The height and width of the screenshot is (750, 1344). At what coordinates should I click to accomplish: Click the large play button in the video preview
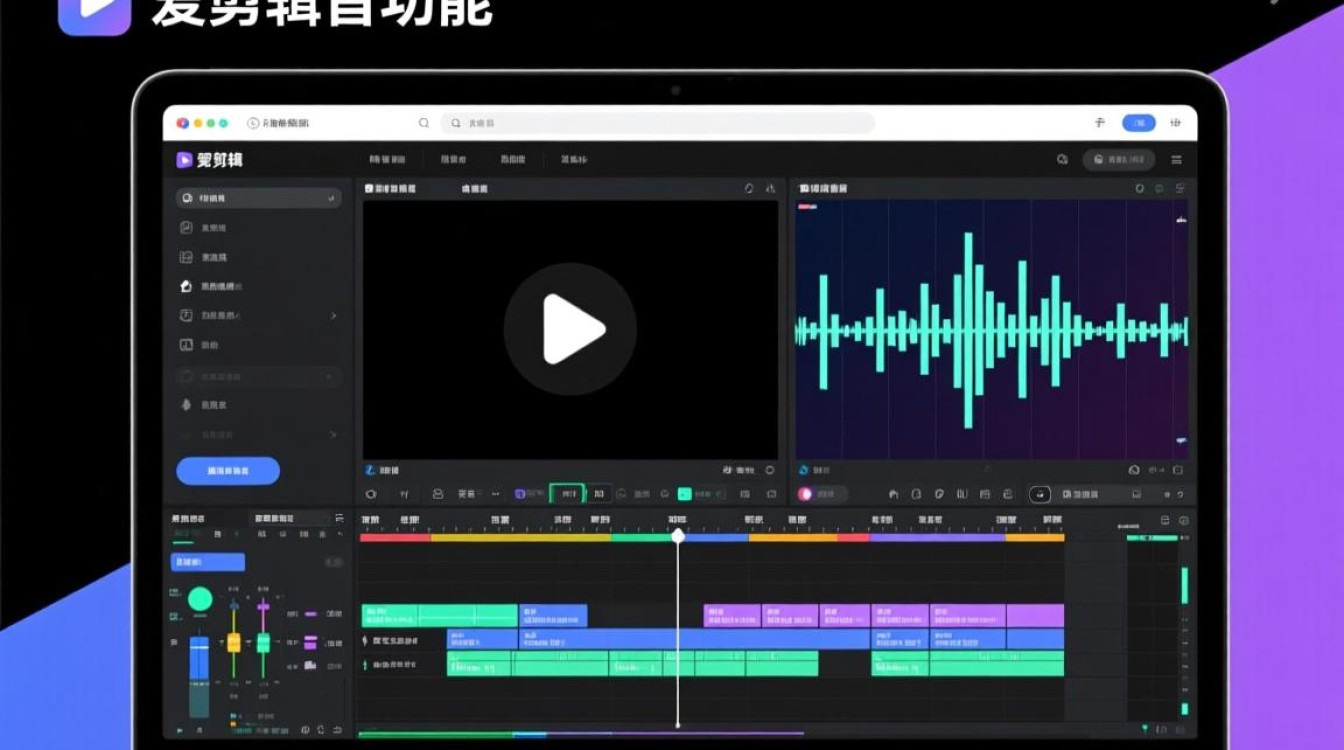[570, 329]
